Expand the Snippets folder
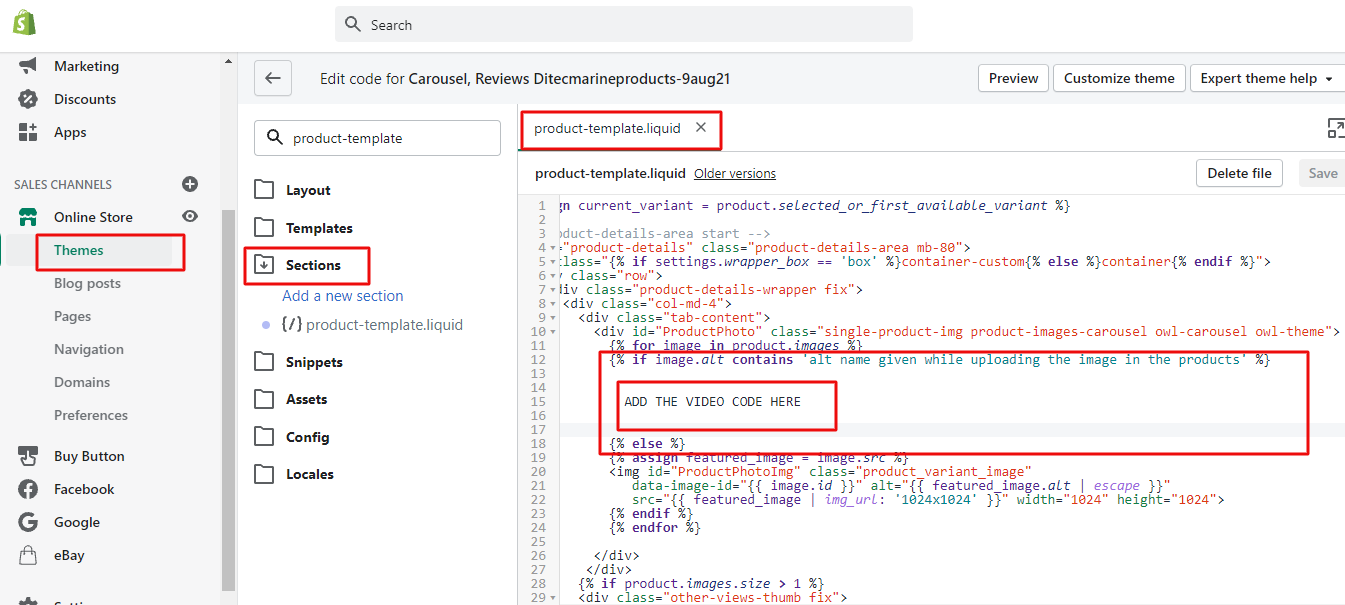This screenshot has height=605, width=1345. pyautogui.click(x=264, y=362)
